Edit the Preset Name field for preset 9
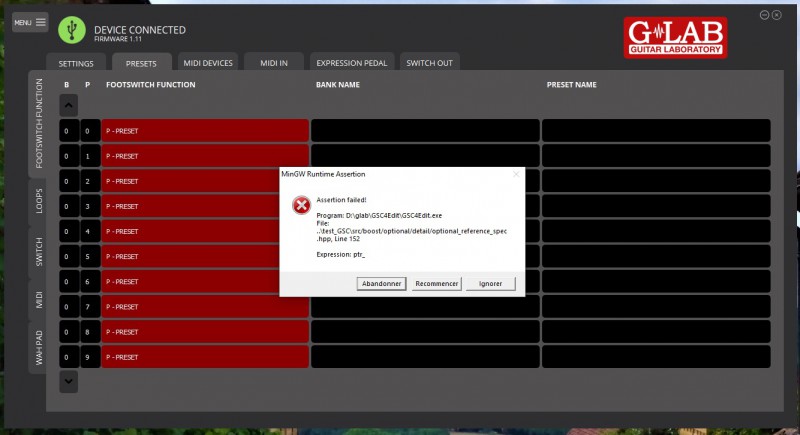Image resolution: width=800 pixels, height=435 pixels. pyautogui.click(x=655, y=357)
